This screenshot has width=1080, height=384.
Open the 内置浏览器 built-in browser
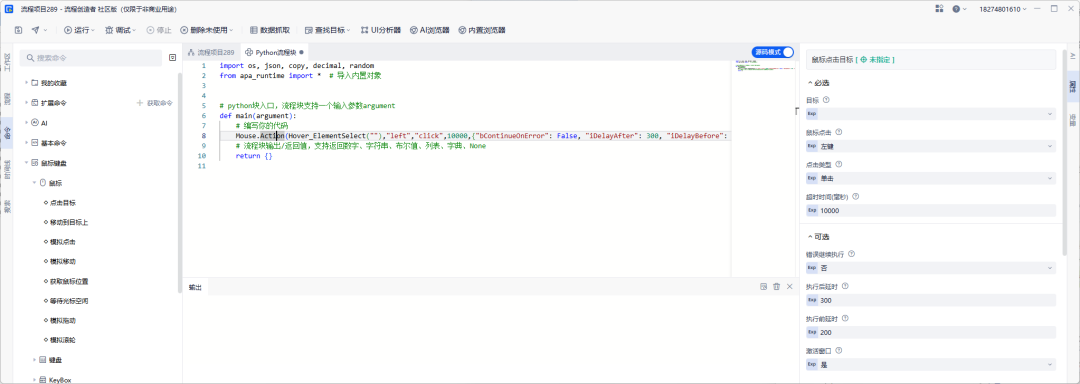[x=481, y=30]
